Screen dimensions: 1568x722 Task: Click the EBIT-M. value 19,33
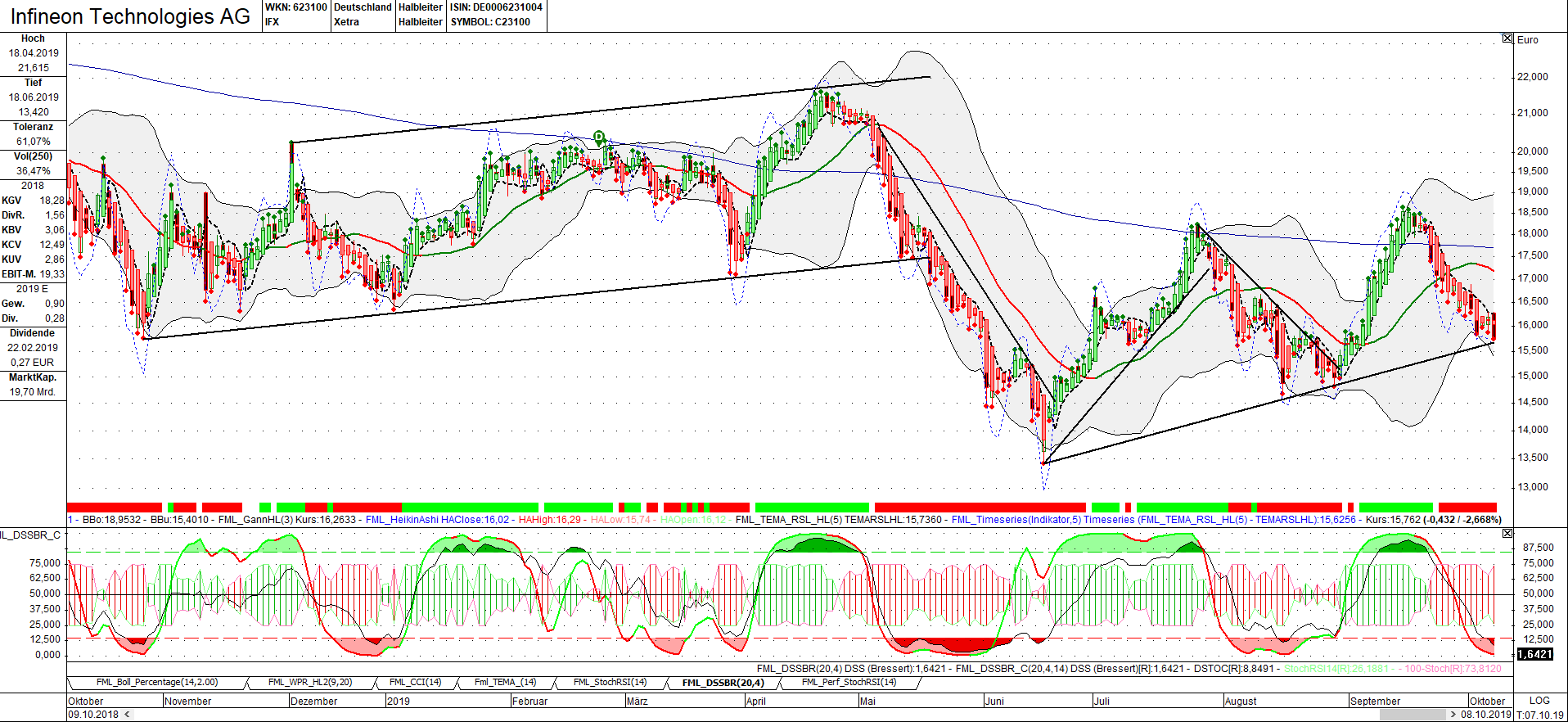click(52, 274)
